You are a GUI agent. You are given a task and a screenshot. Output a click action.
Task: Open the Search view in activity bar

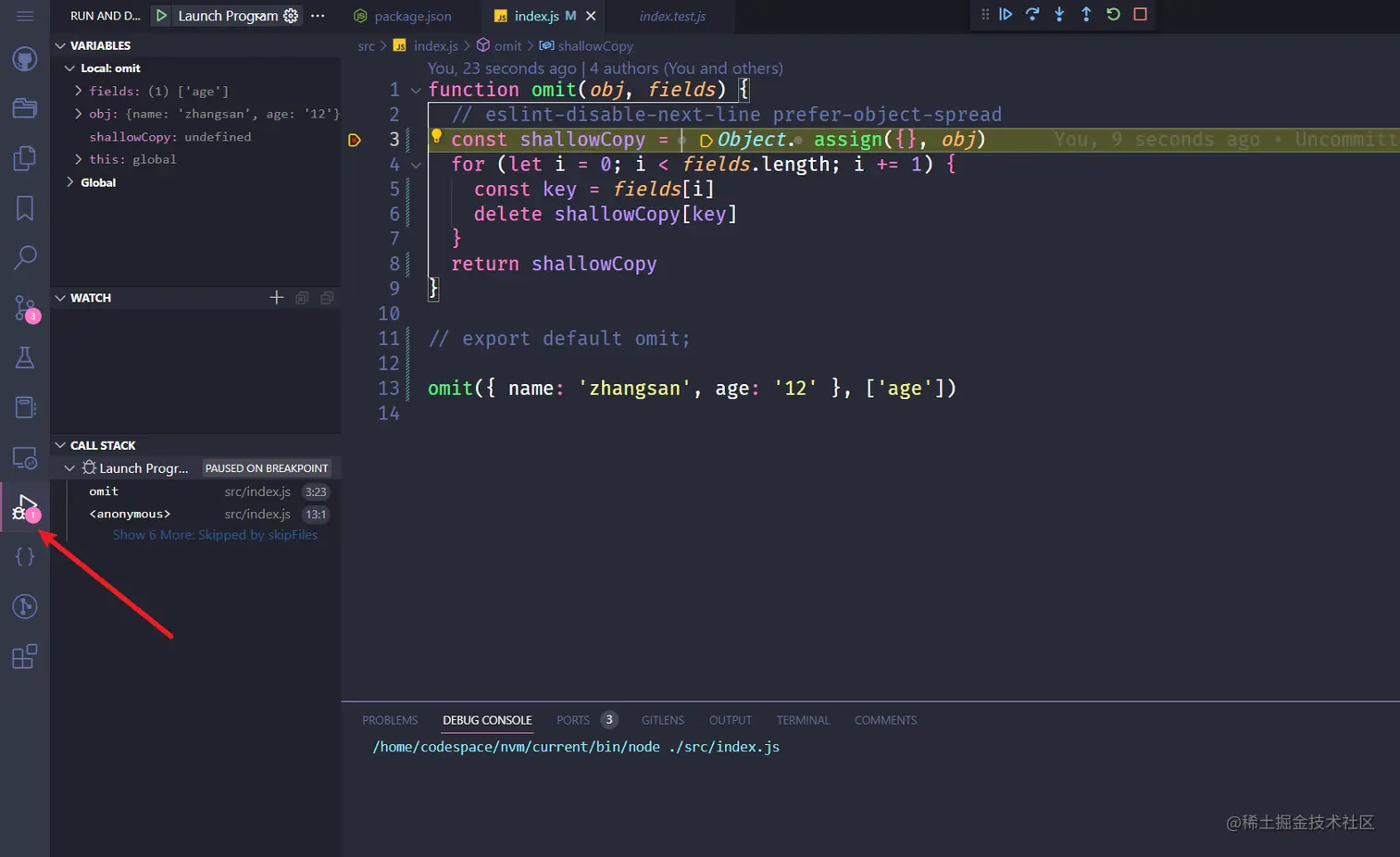pyautogui.click(x=25, y=257)
